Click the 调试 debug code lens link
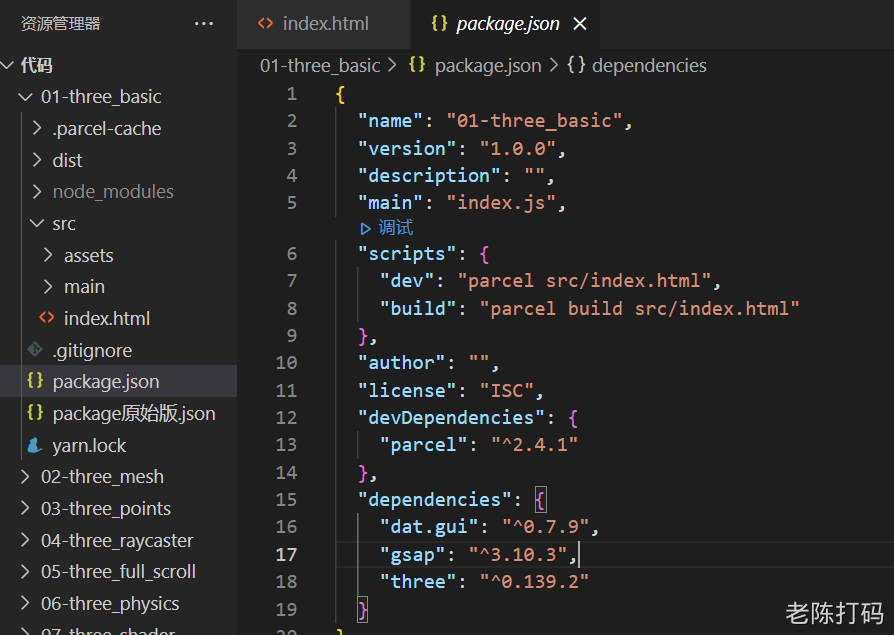Screen dimensions: 894x635 pos(396,228)
